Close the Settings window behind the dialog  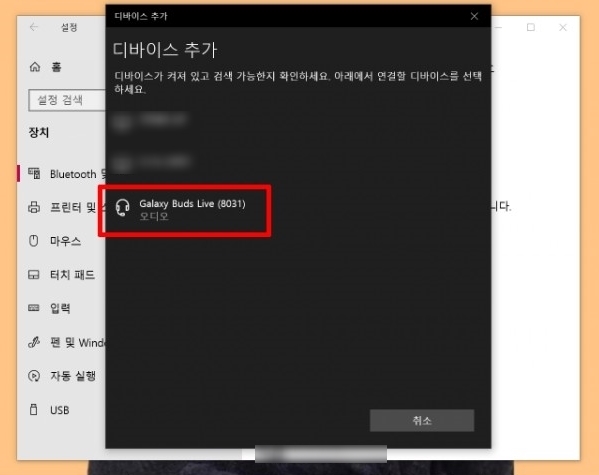coord(563,27)
